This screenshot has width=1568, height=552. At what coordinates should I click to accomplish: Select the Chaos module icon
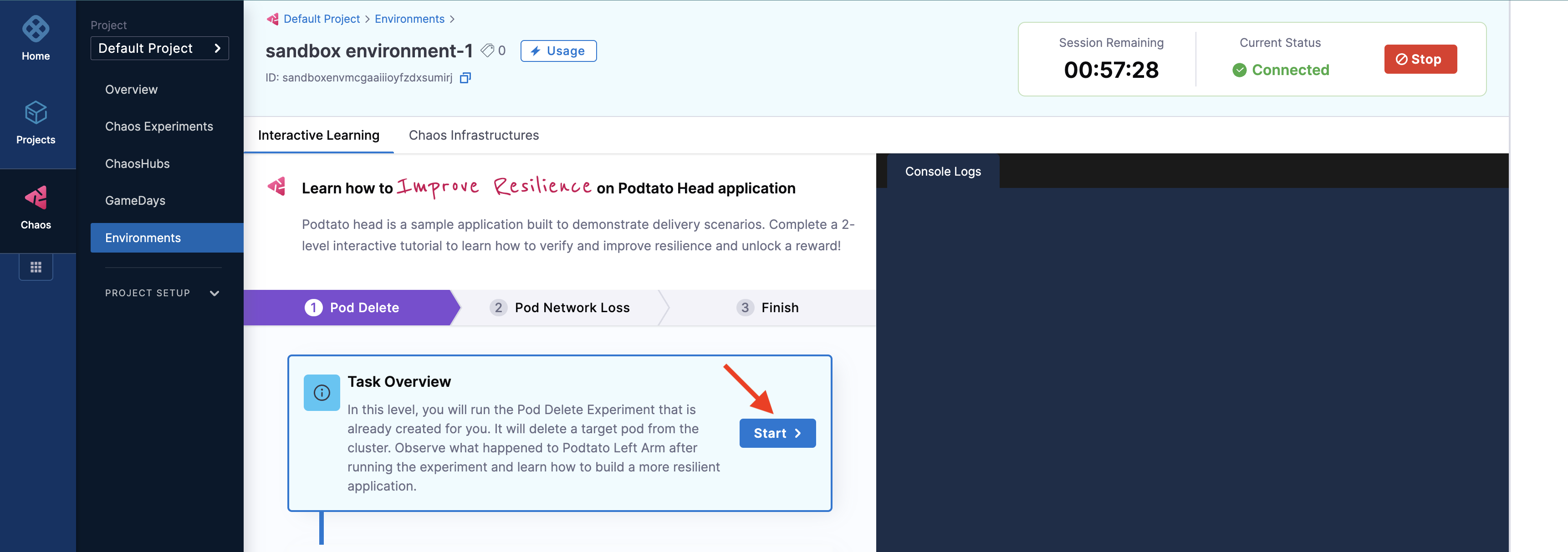point(36,198)
